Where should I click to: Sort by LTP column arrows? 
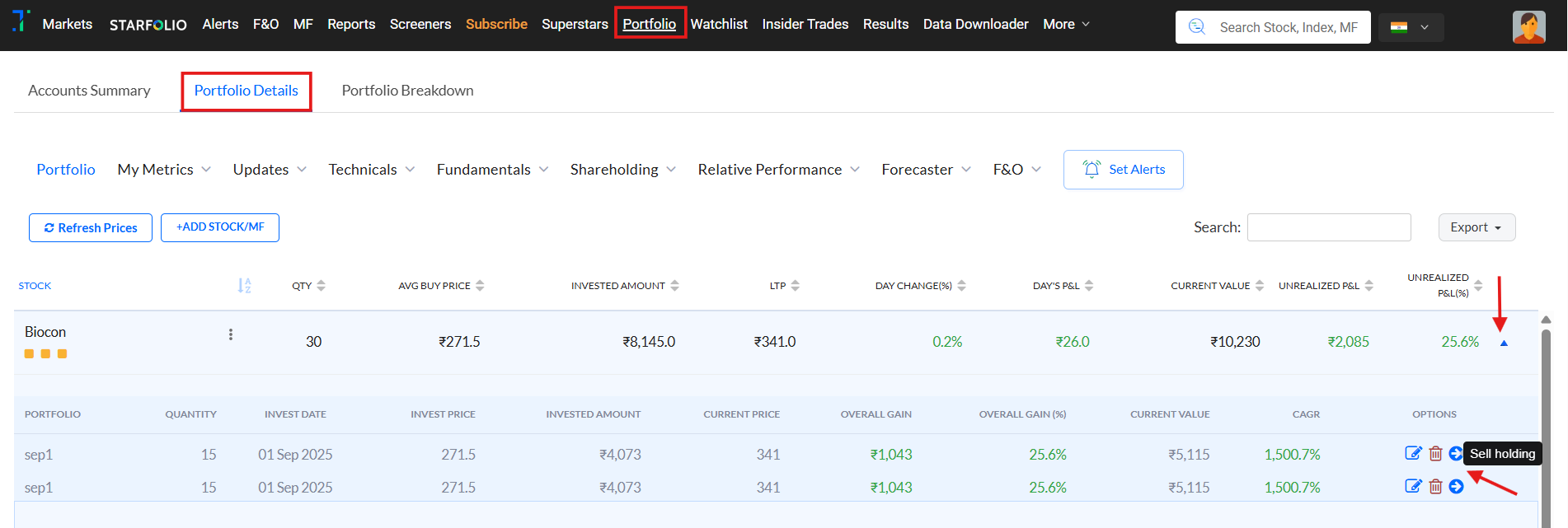pyautogui.click(x=795, y=286)
